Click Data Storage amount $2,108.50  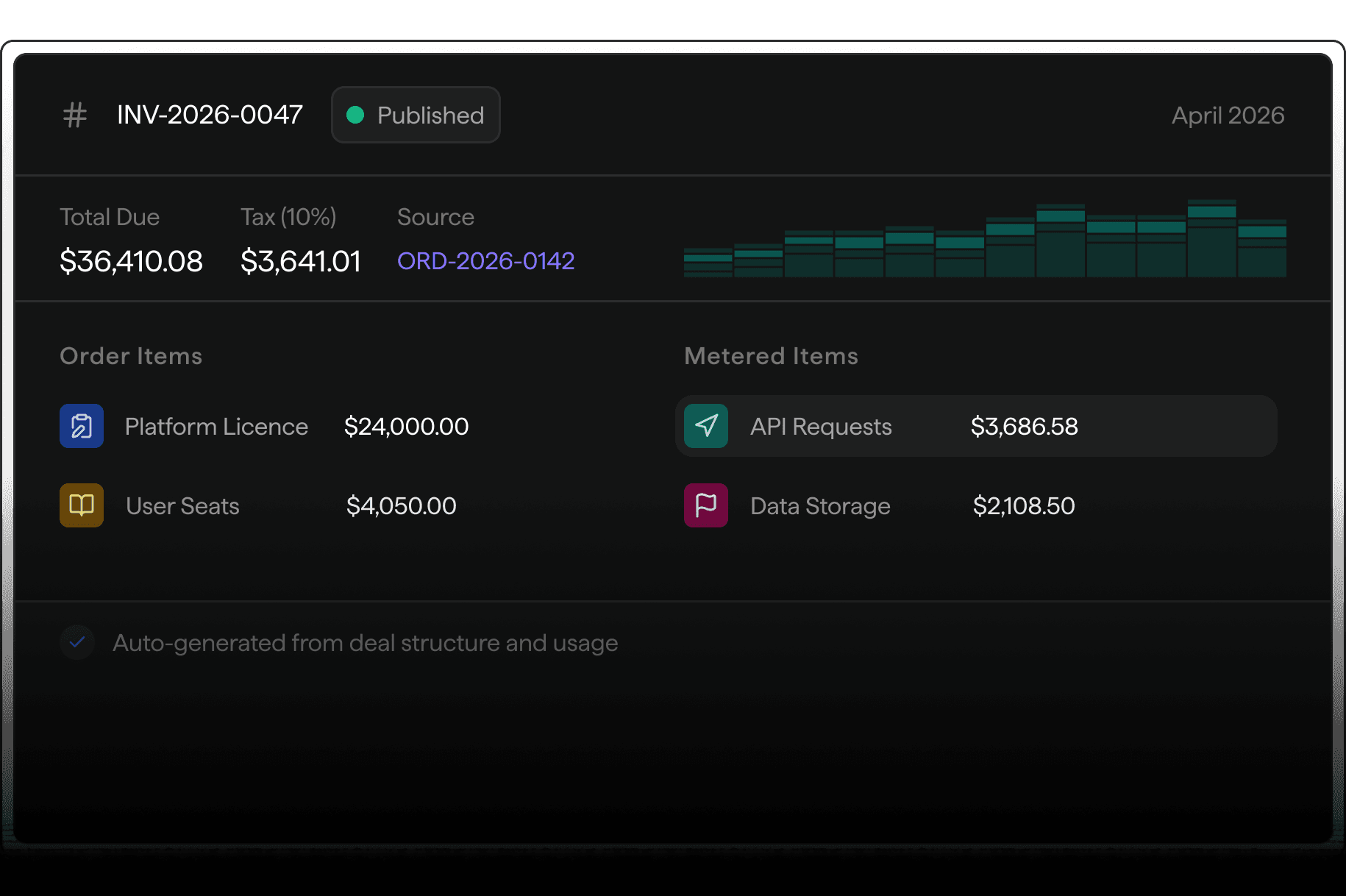[x=1024, y=506]
